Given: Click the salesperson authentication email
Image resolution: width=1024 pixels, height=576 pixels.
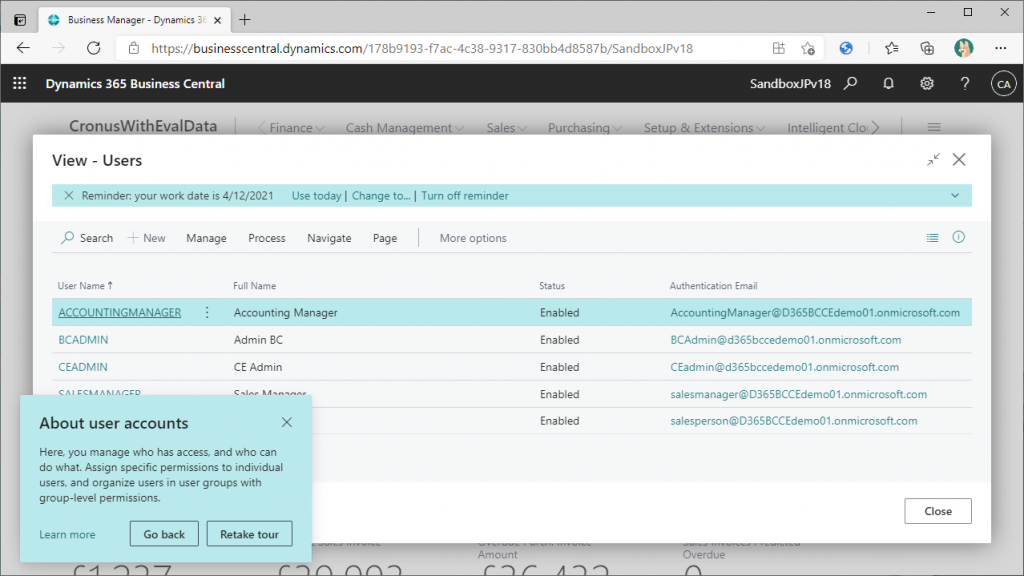Looking at the screenshot, I should (793, 421).
